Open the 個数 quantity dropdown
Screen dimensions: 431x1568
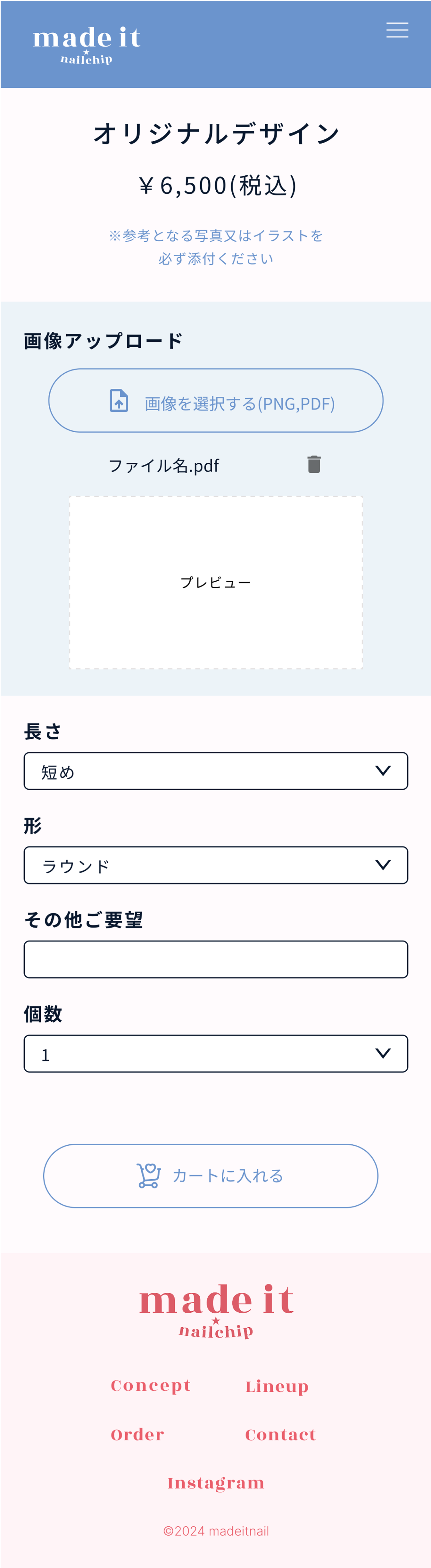pyautogui.click(x=215, y=1053)
